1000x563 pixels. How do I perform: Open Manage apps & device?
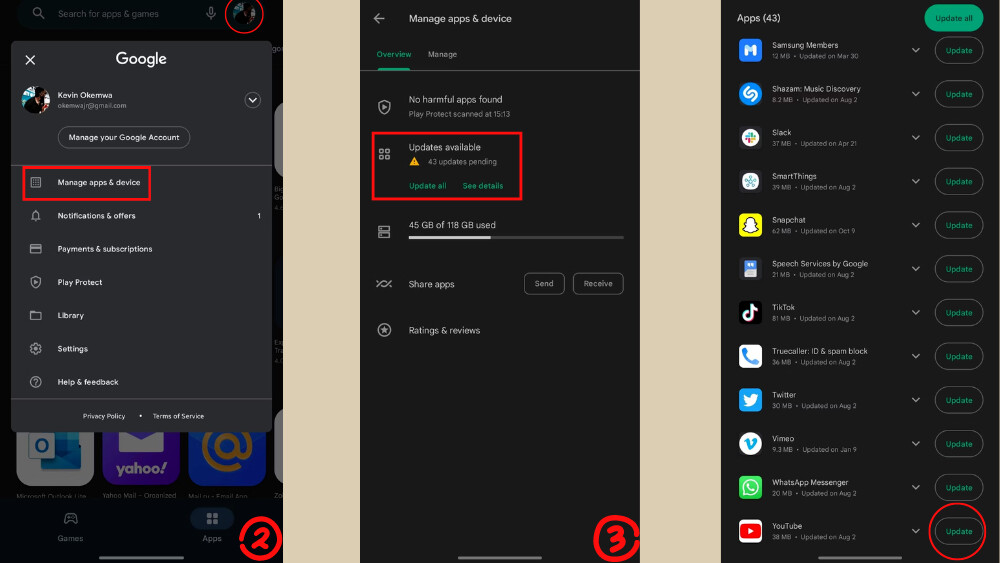(x=98, y=183)
